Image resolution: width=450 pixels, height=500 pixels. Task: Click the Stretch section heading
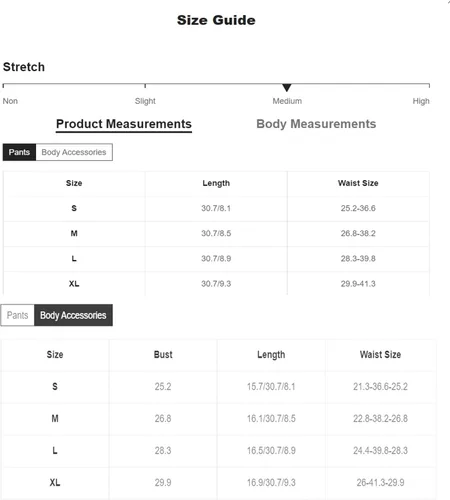[x=24, y=67]
